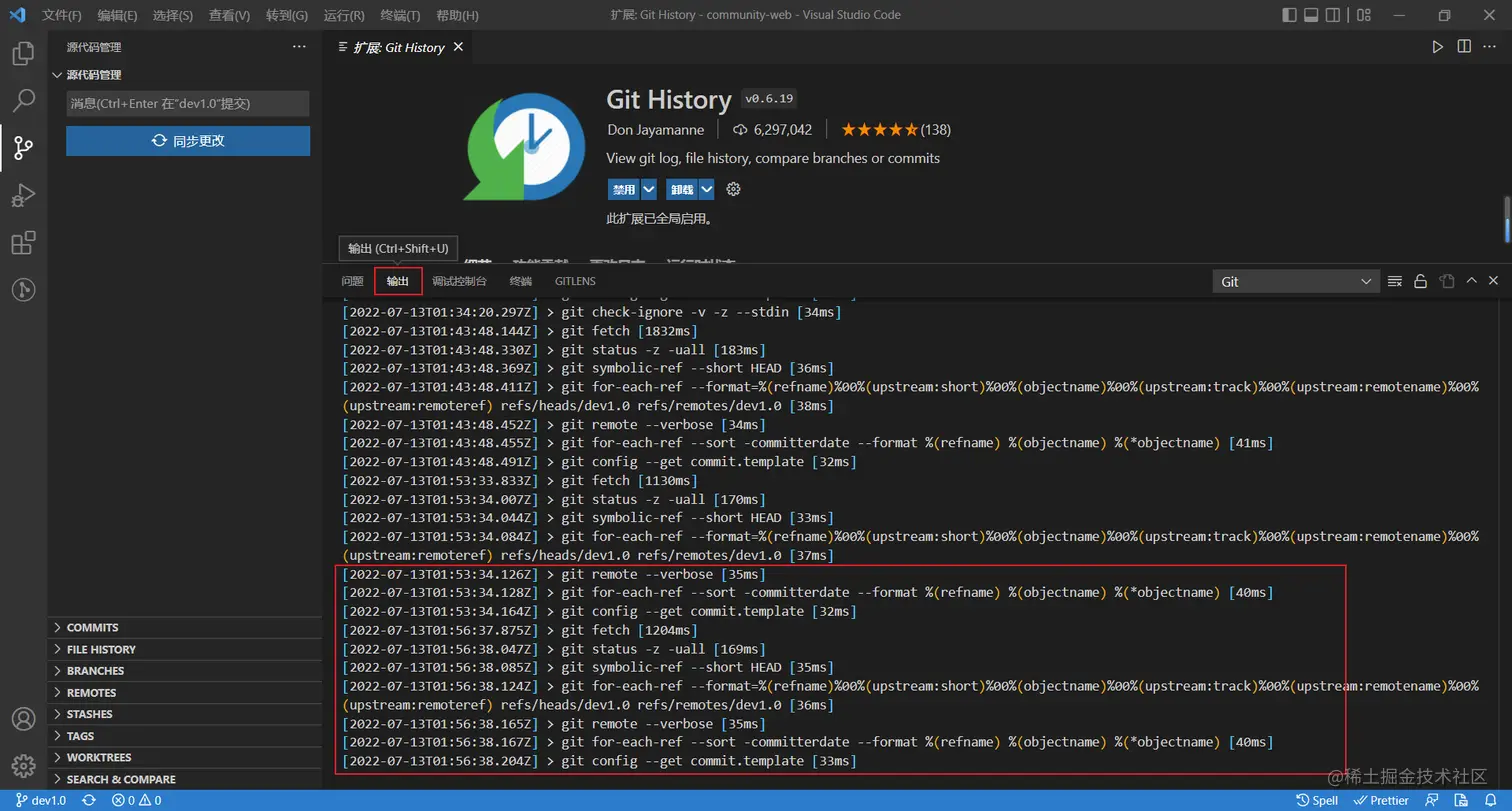Viewport: 1512px width, 811px height.
Task: Click synchronize changes icon in status bar
Action: 89,801
